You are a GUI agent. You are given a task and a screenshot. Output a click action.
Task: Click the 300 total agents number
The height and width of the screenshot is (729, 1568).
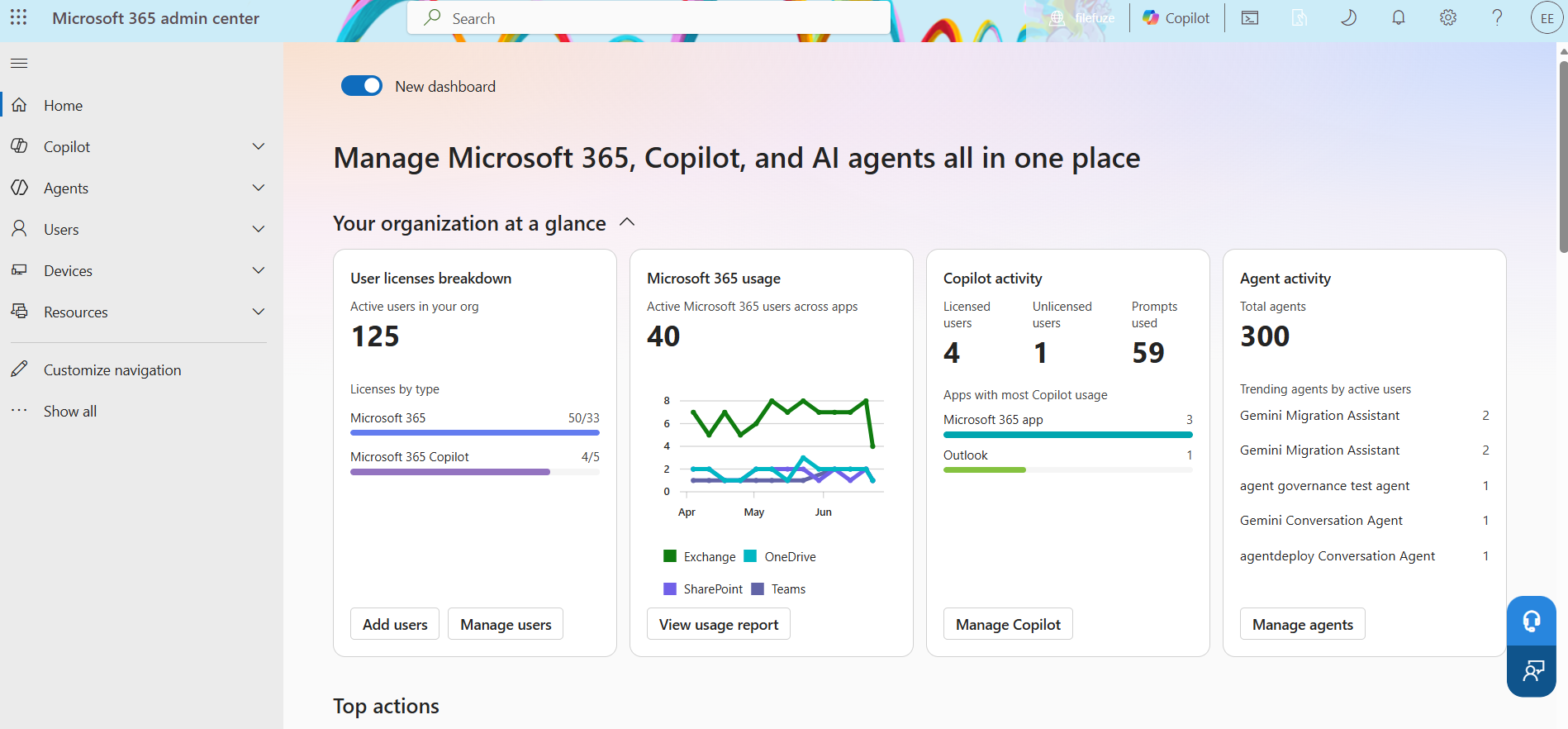tap(1265, 336)
